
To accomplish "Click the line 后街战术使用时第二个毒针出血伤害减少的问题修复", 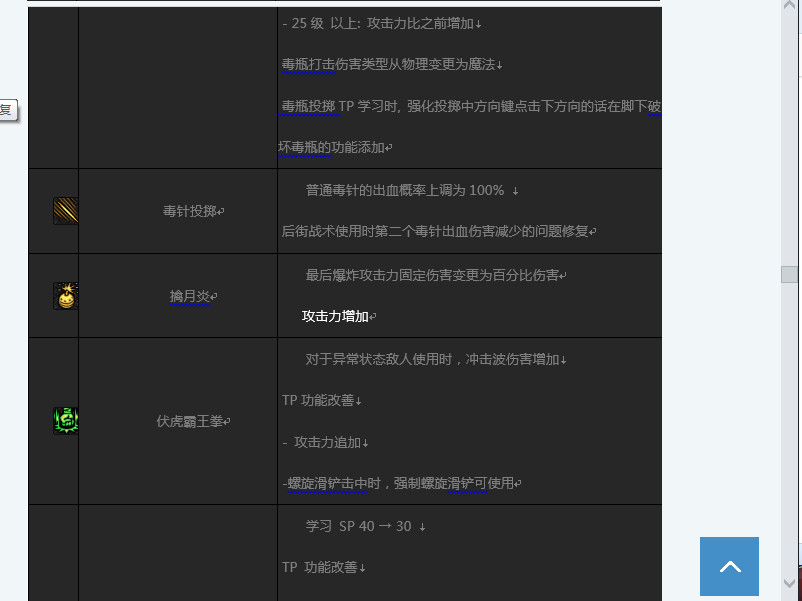I will (435, 231).
